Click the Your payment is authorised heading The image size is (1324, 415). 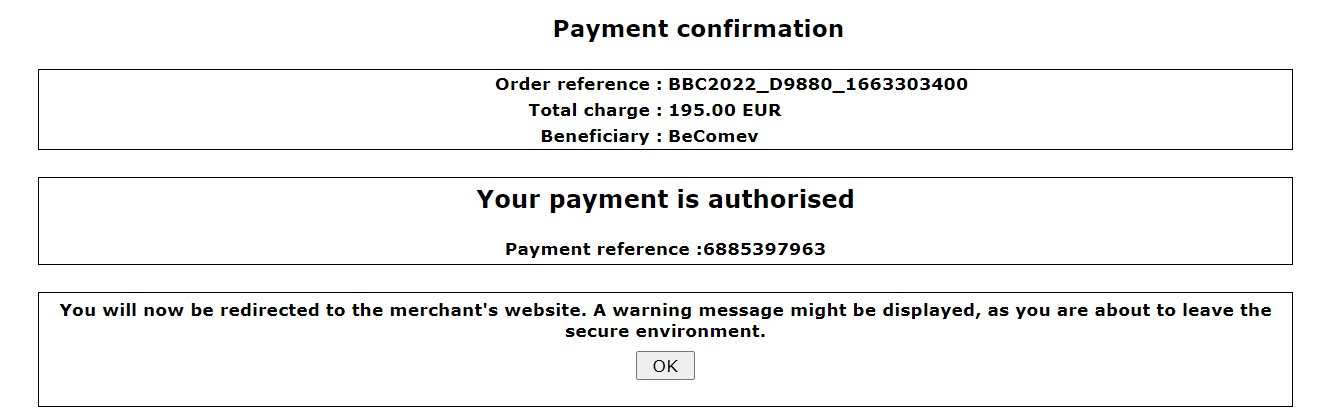click(665, 199)
